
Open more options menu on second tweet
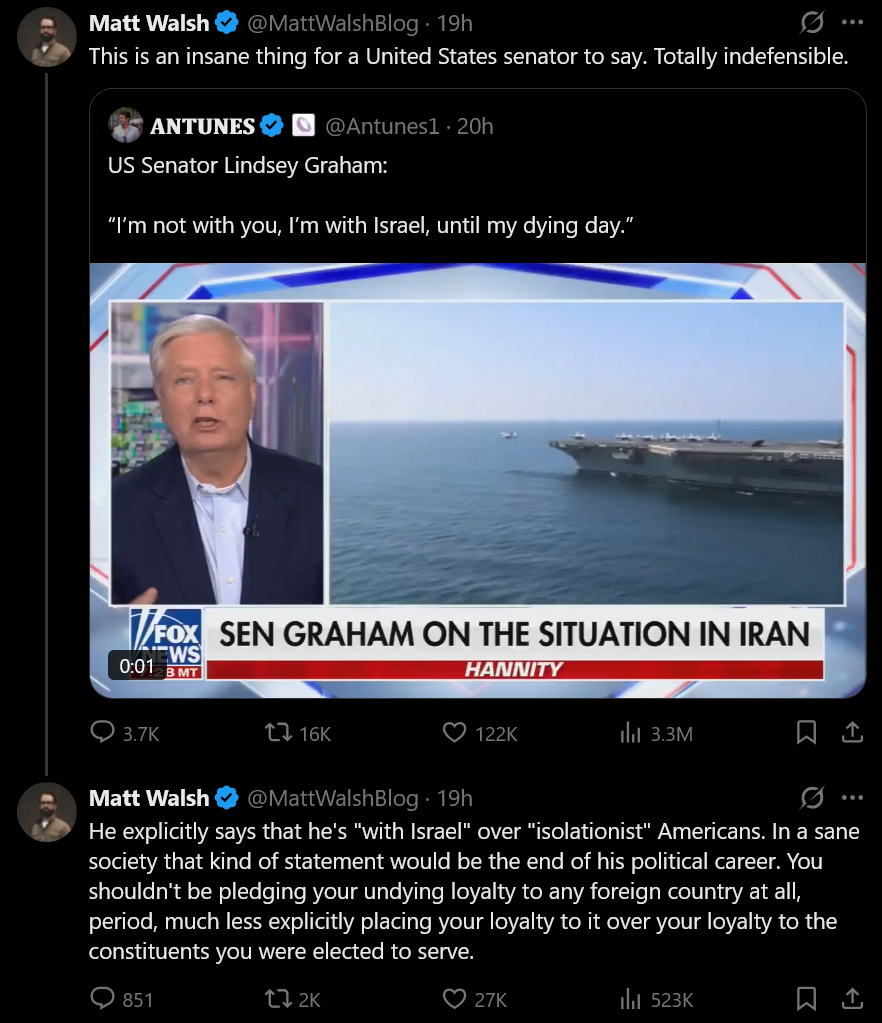(852, 797)
